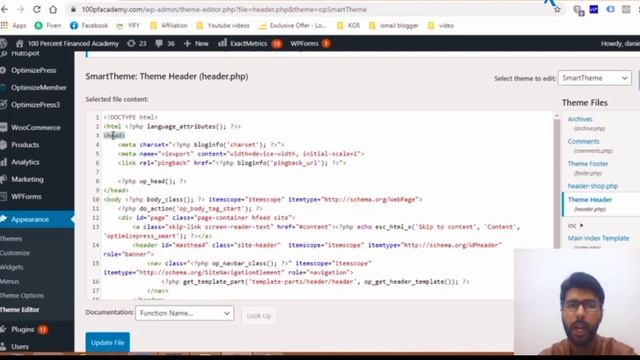
Task: Reload the page with refresh icon
Action: click(37, 9)
